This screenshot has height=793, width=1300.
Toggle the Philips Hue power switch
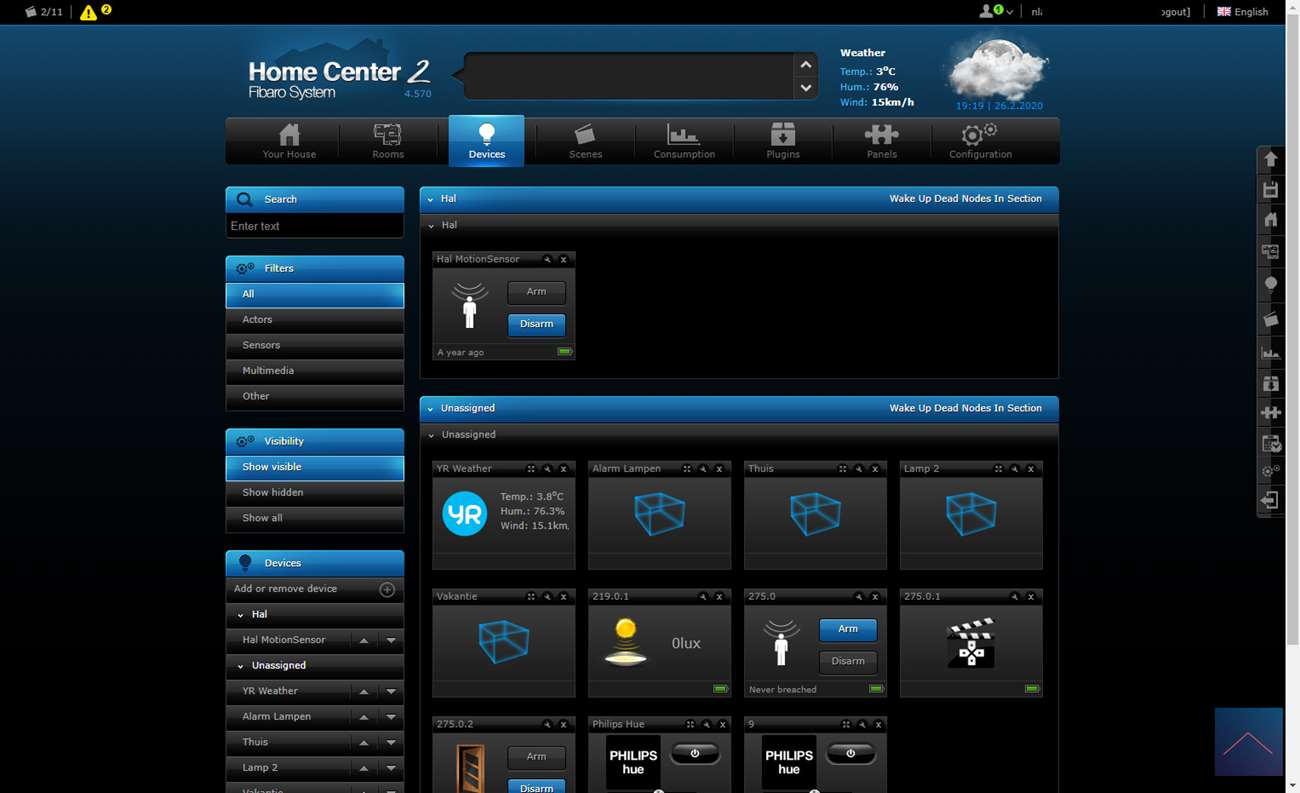694,753
